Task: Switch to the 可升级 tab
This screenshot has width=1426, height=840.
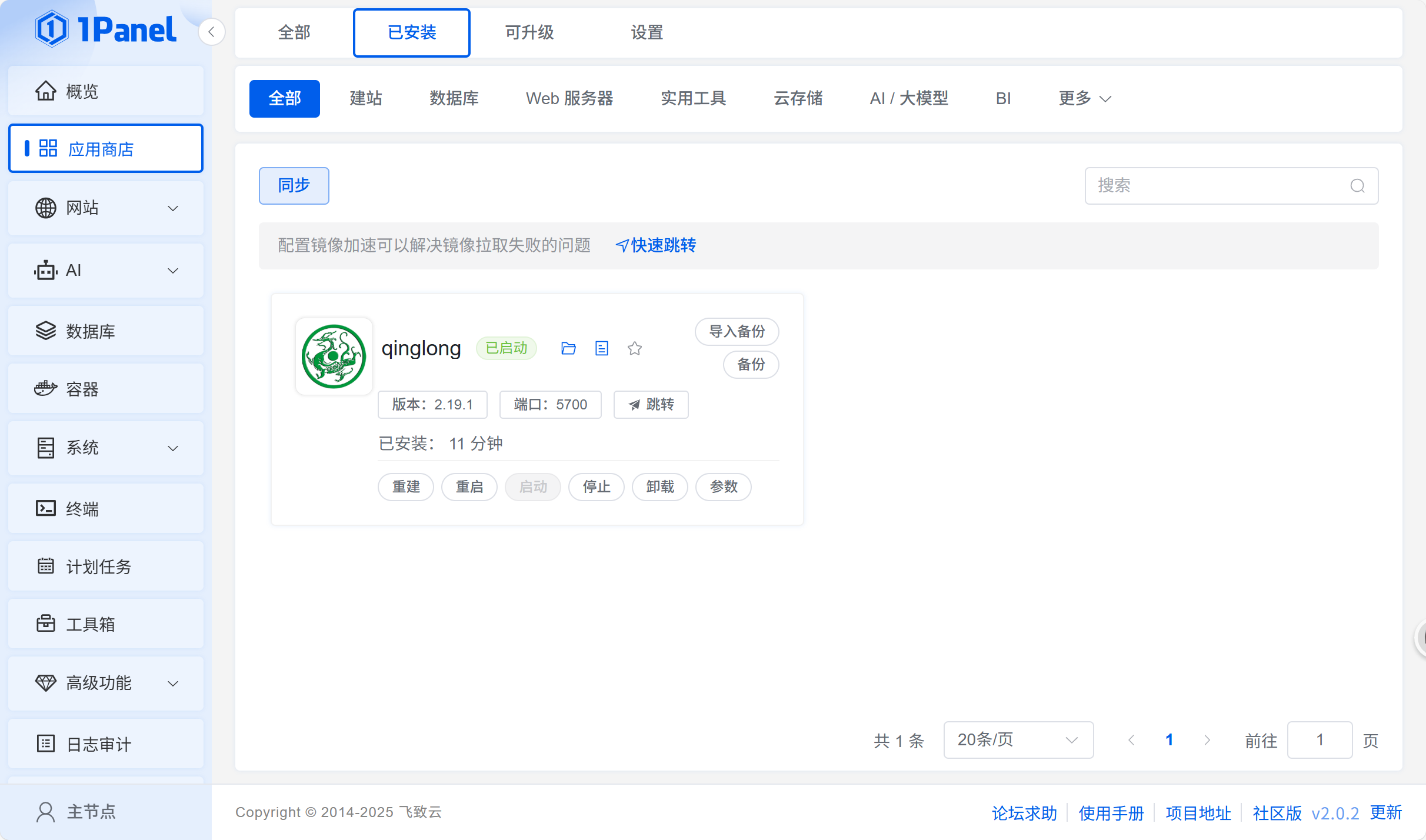Action: (529, 32)
